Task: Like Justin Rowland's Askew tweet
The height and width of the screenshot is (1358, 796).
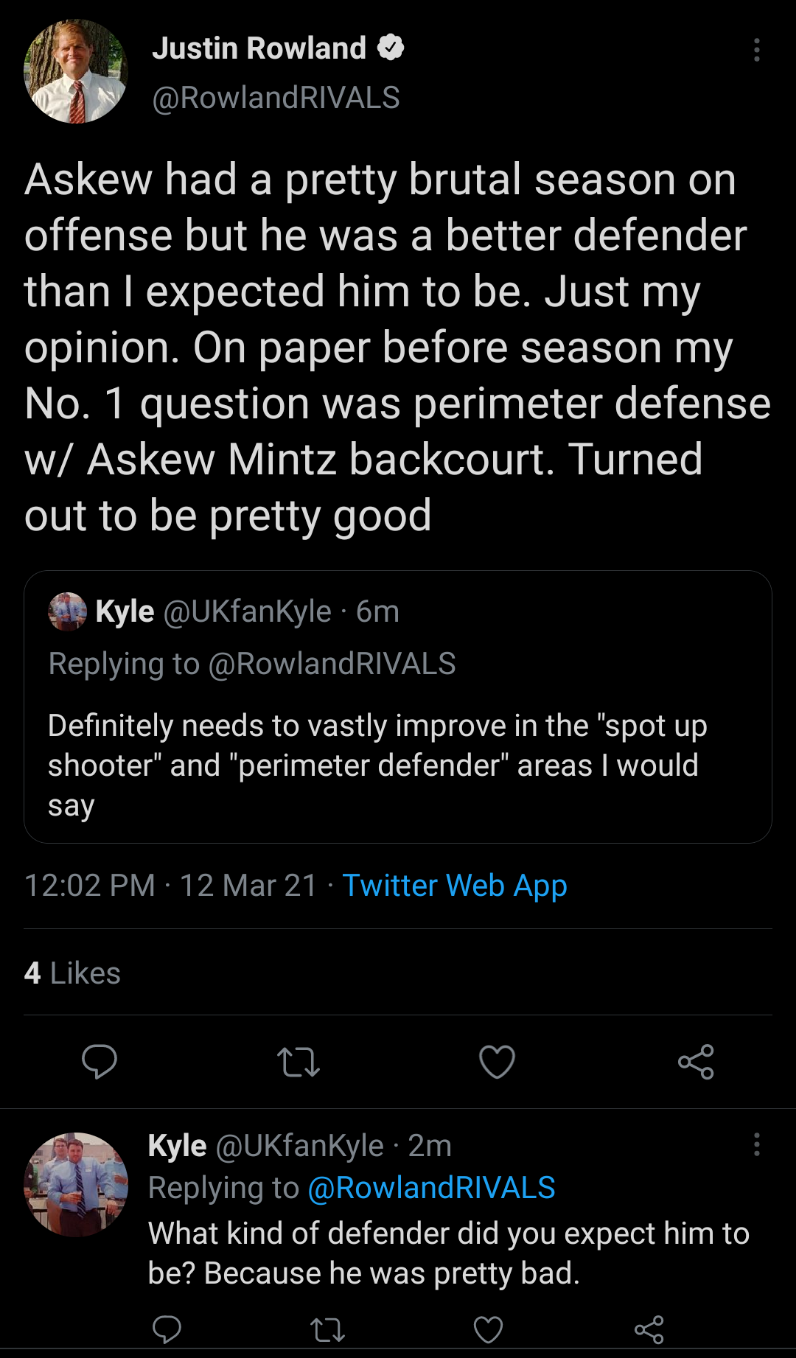Action: coord(497,1062)
